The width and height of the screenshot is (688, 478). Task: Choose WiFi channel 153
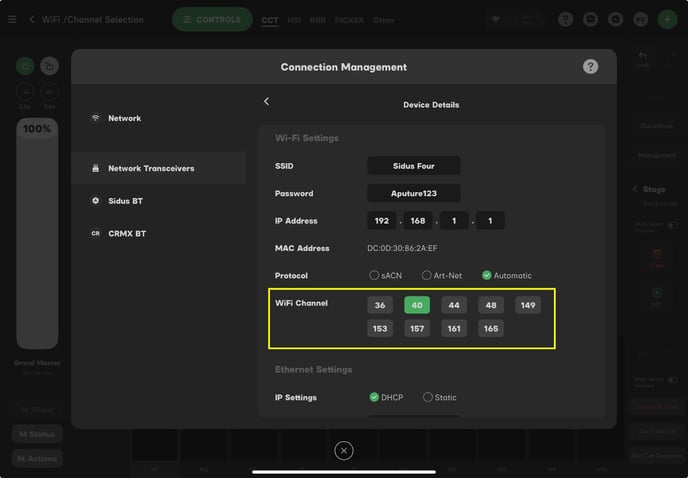pos(380,328)
